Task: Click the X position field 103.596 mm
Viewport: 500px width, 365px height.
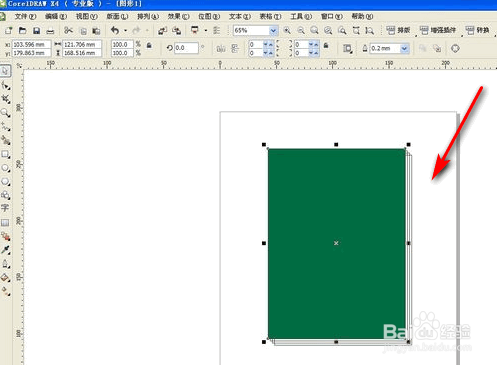Action: 31,44
